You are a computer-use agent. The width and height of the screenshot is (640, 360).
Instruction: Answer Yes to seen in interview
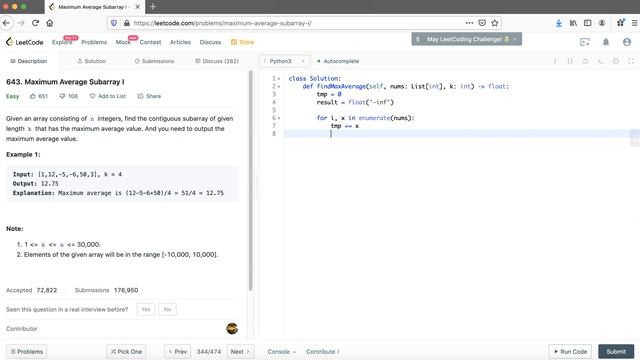click(x=146, y=309)
